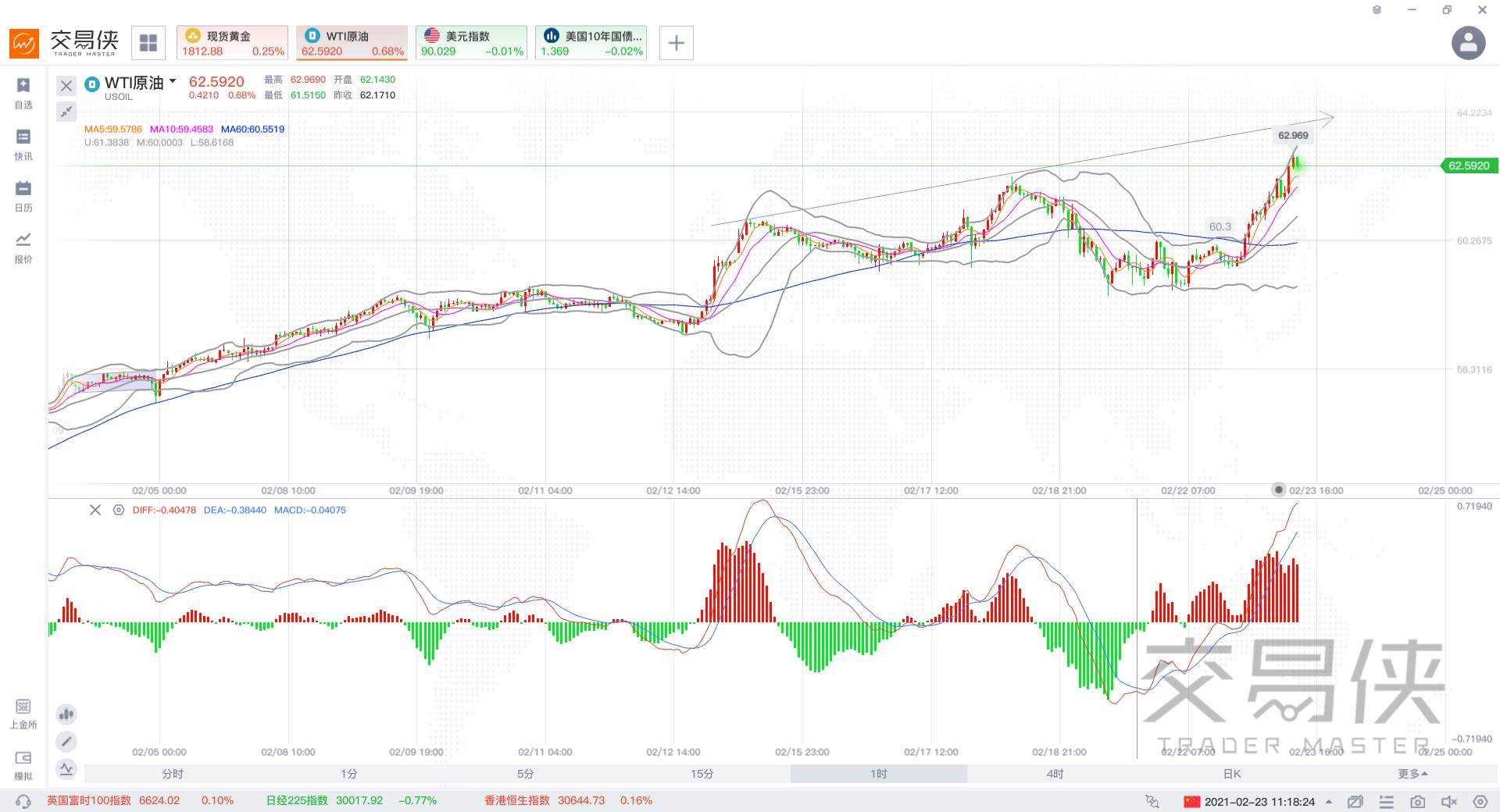Select the 15分 timeframe

[x=702, y=774]
